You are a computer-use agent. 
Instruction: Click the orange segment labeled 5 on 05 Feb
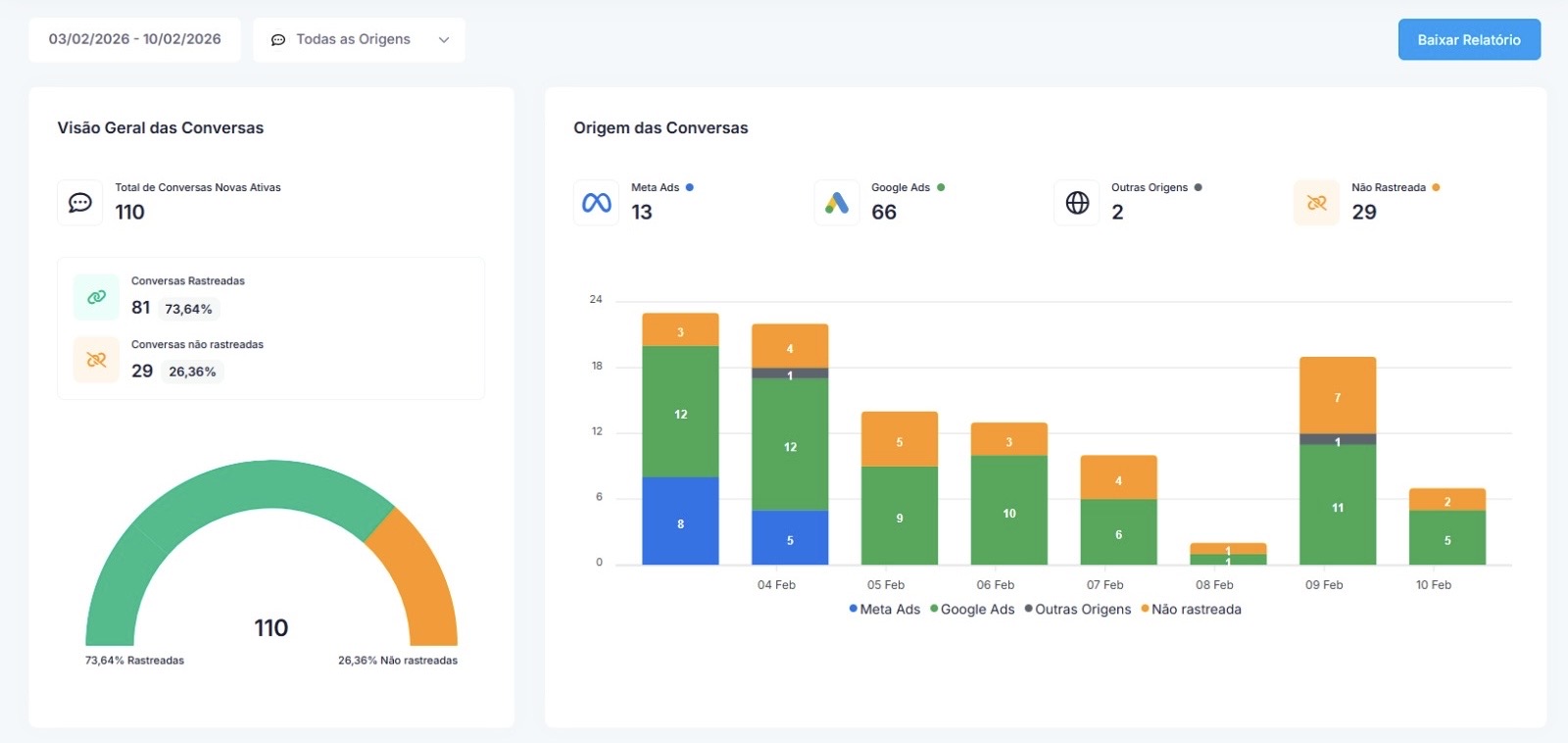click(x=900, y=439)
